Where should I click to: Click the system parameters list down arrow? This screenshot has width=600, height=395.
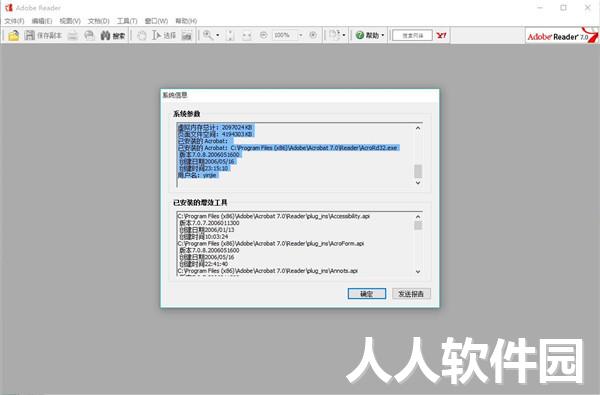coord(418,183)
